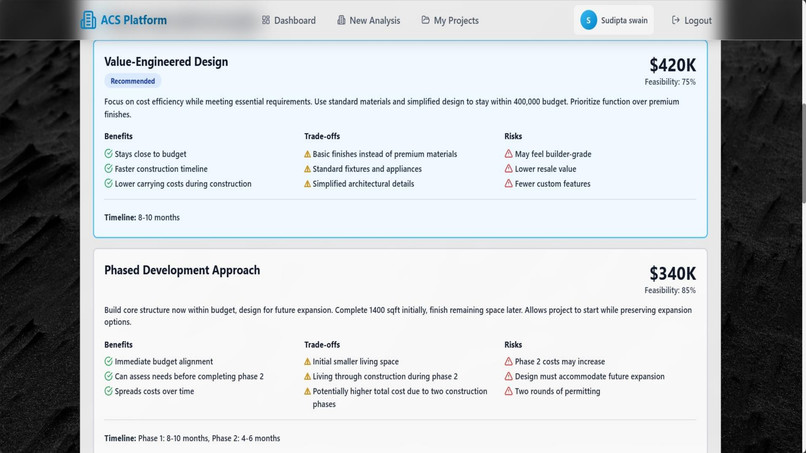Click warning icon beside Simplified architectural details
806x453 pixels.
tap(307, 184)
